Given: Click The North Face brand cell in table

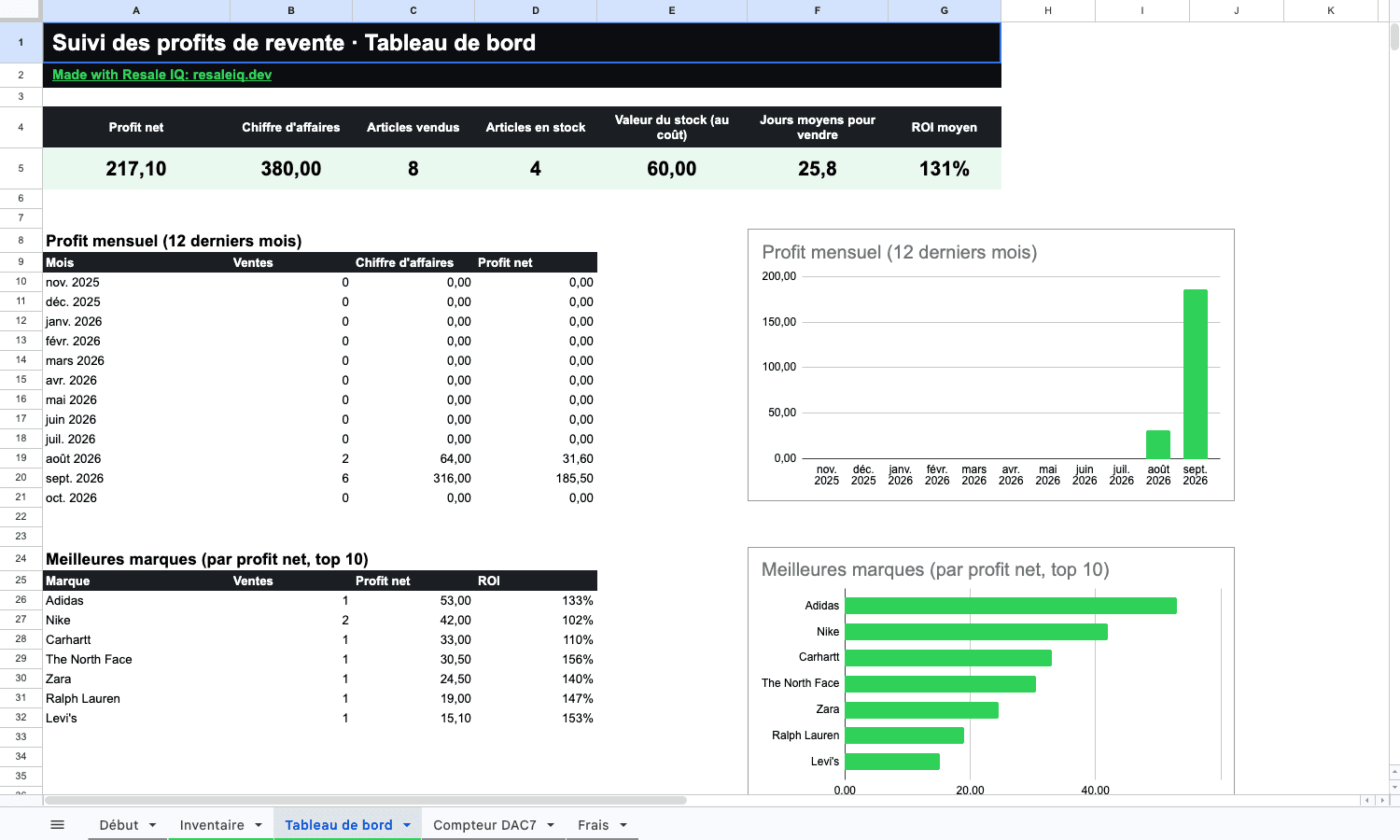Looking at the screenshot, I should (x=136, y=660).
